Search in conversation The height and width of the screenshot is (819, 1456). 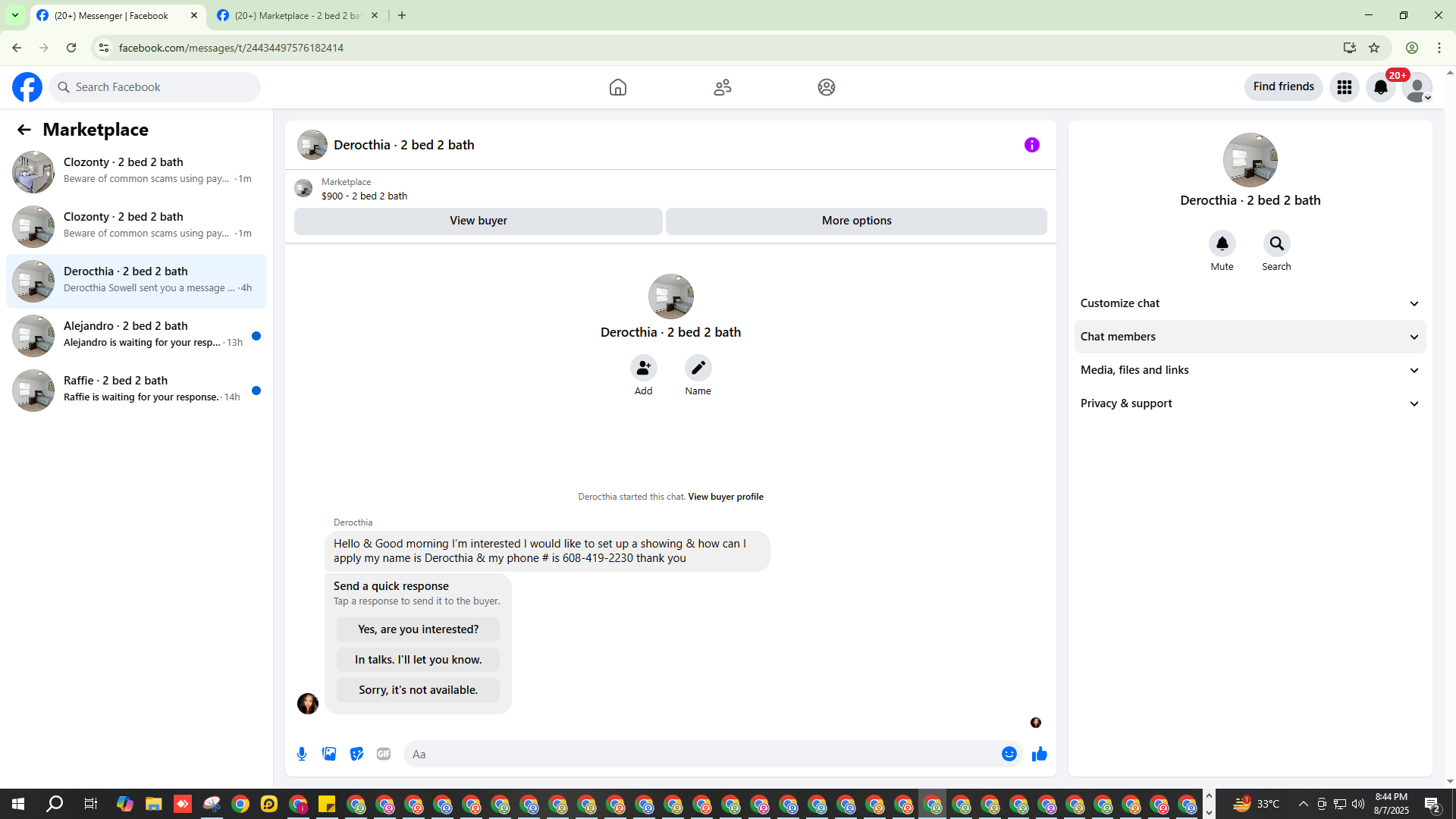pos(1277,243)
